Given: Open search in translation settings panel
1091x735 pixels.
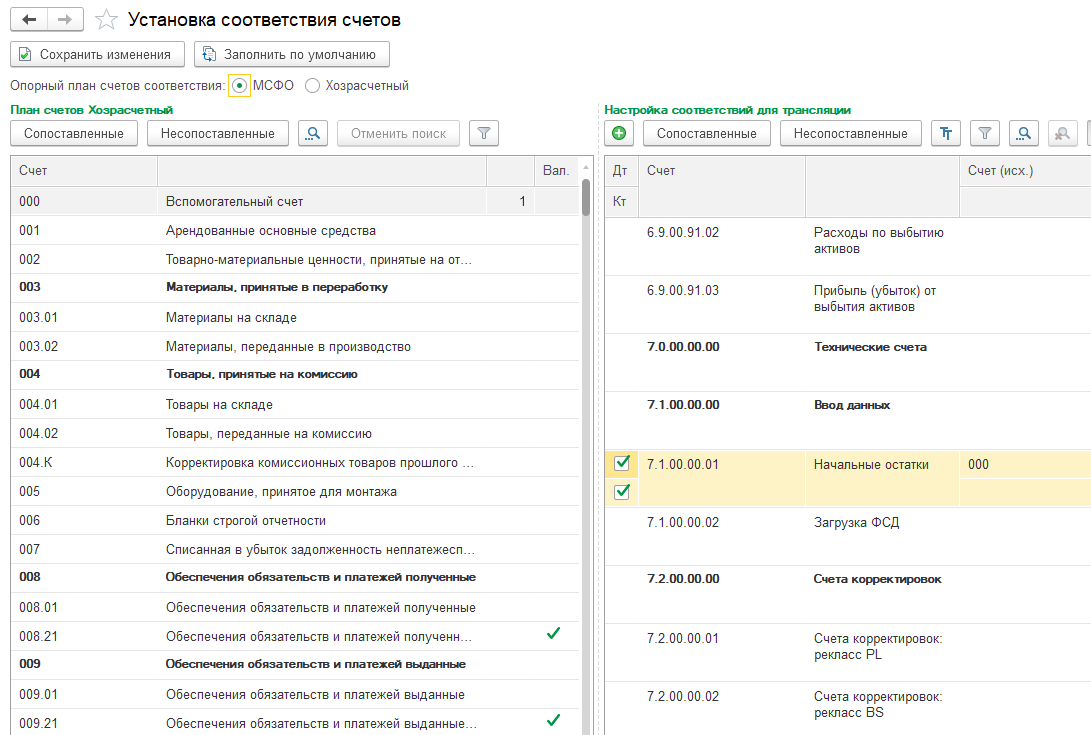Looking at the screenshot, I should click(1024, 133).
